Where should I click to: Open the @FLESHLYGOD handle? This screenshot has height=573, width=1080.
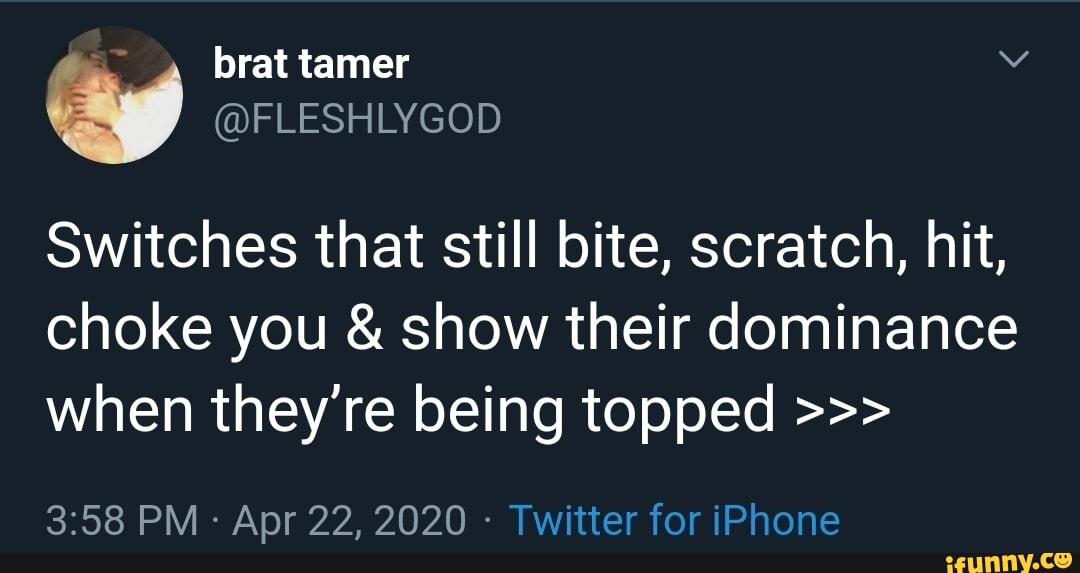356,120
